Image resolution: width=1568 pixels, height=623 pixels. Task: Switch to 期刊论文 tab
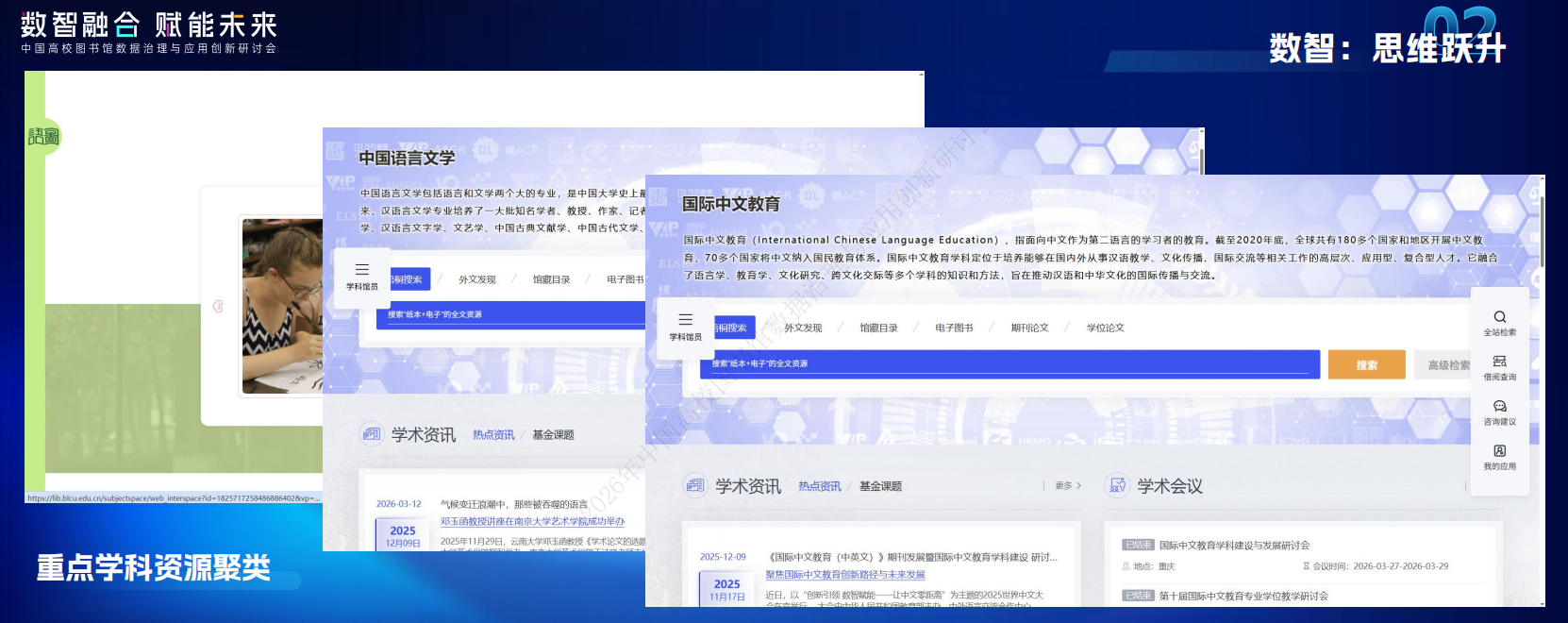tap(1029, 328)
